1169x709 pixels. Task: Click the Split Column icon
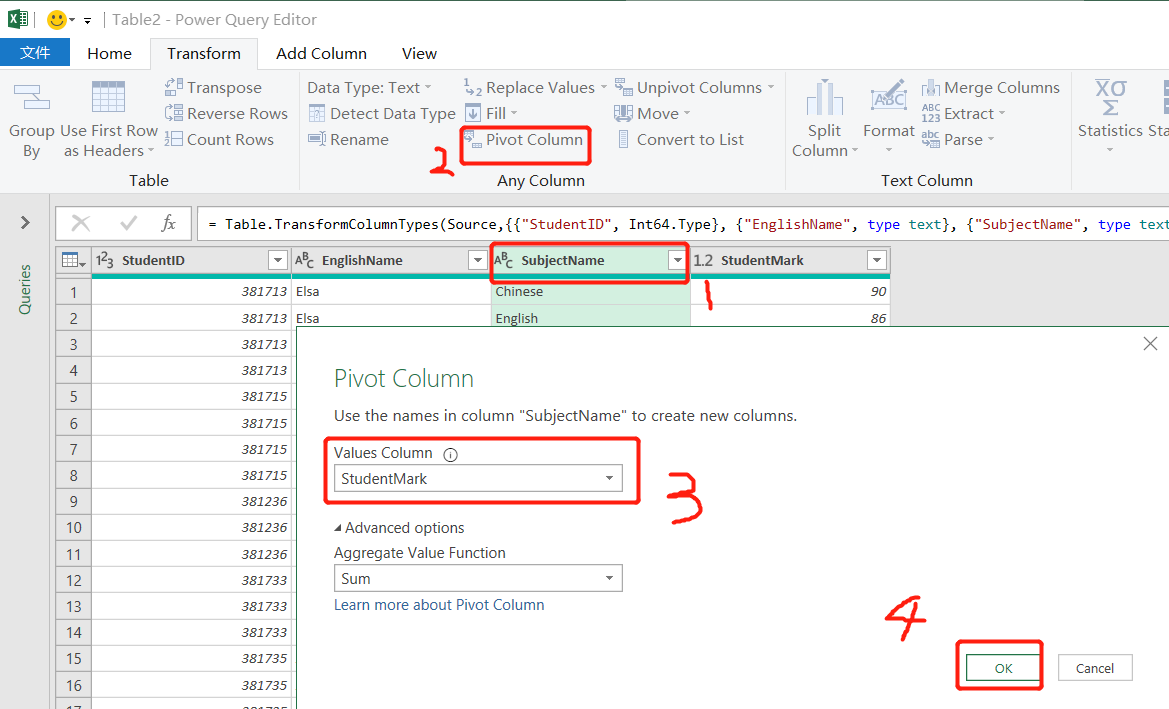pos(825,100)
